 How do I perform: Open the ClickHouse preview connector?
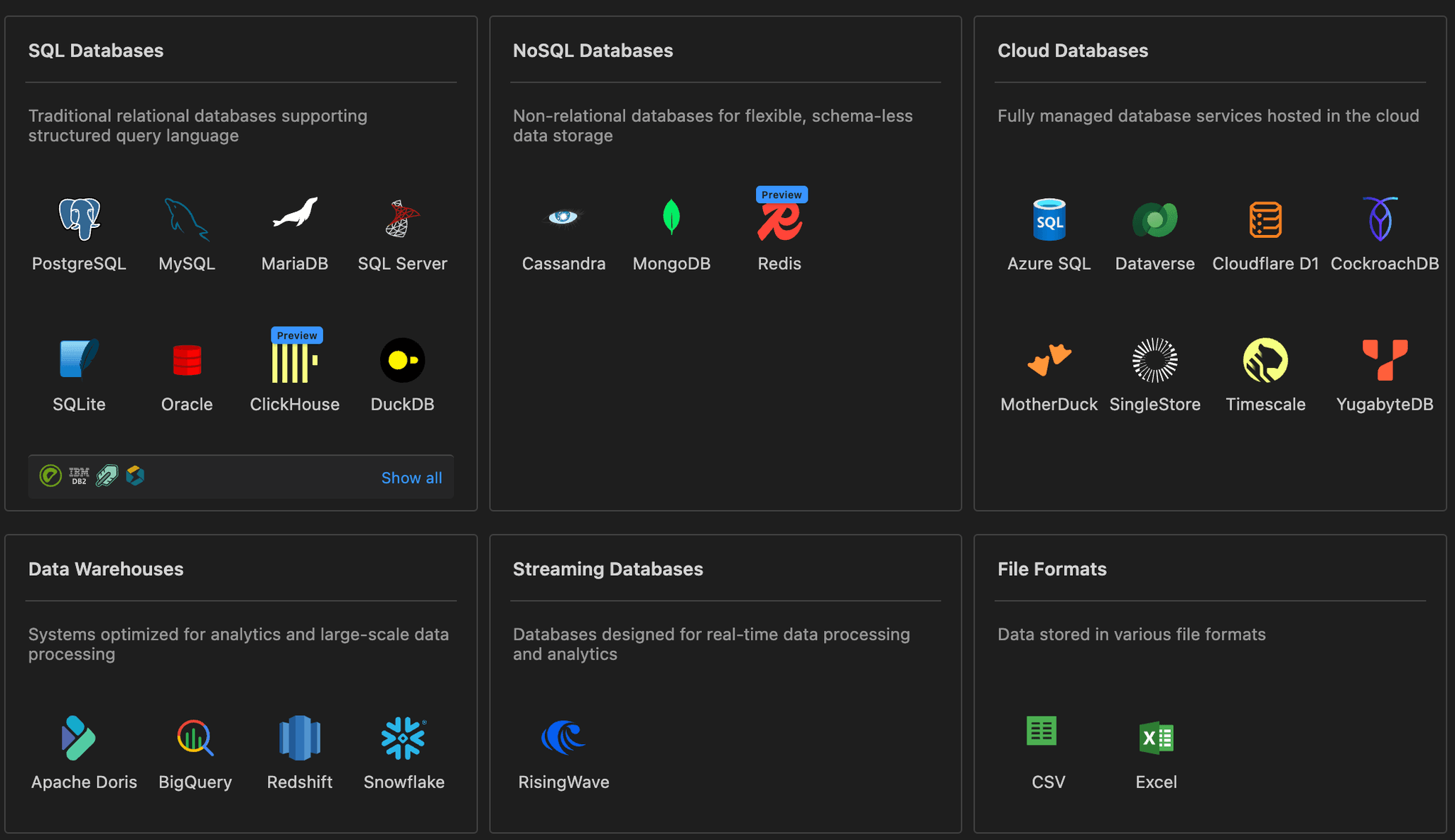point(295,361)
